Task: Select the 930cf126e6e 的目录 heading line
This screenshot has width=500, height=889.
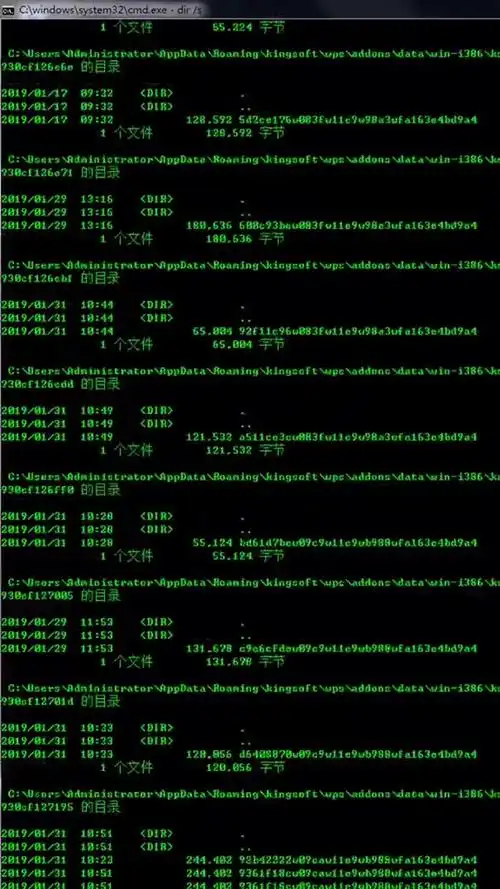Action: pyautogui.click(x=61, y=67)
